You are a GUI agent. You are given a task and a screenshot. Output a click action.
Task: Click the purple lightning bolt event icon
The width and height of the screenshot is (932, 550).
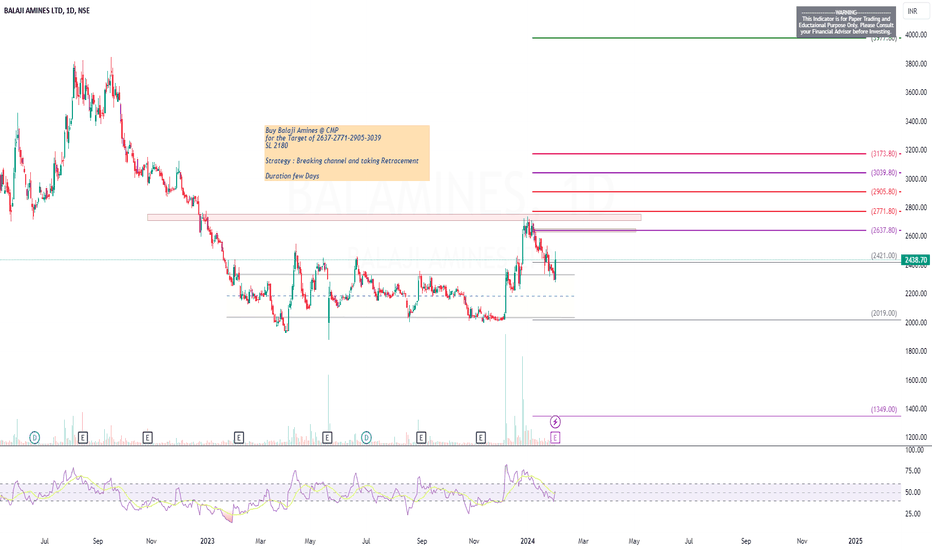(x=555, y=422)
